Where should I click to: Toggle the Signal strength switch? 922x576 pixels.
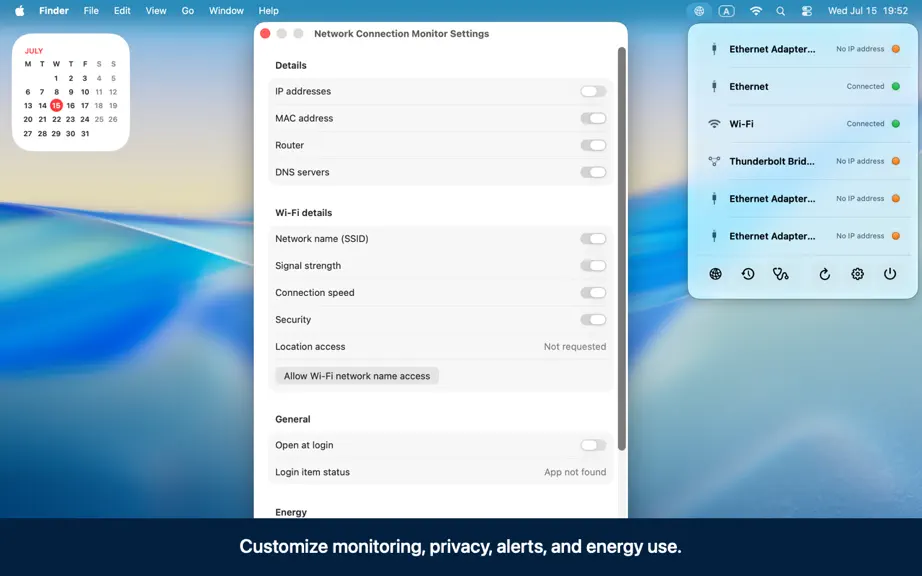pos(593,266)
